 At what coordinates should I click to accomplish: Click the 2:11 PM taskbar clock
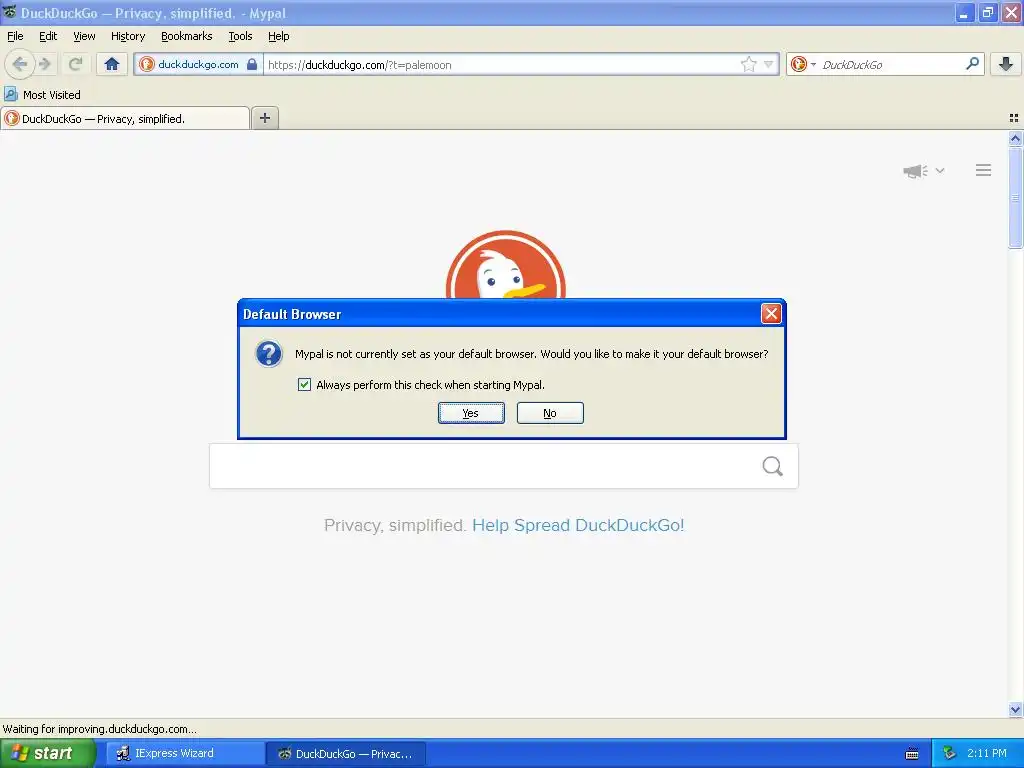click(x=986, y=753)
